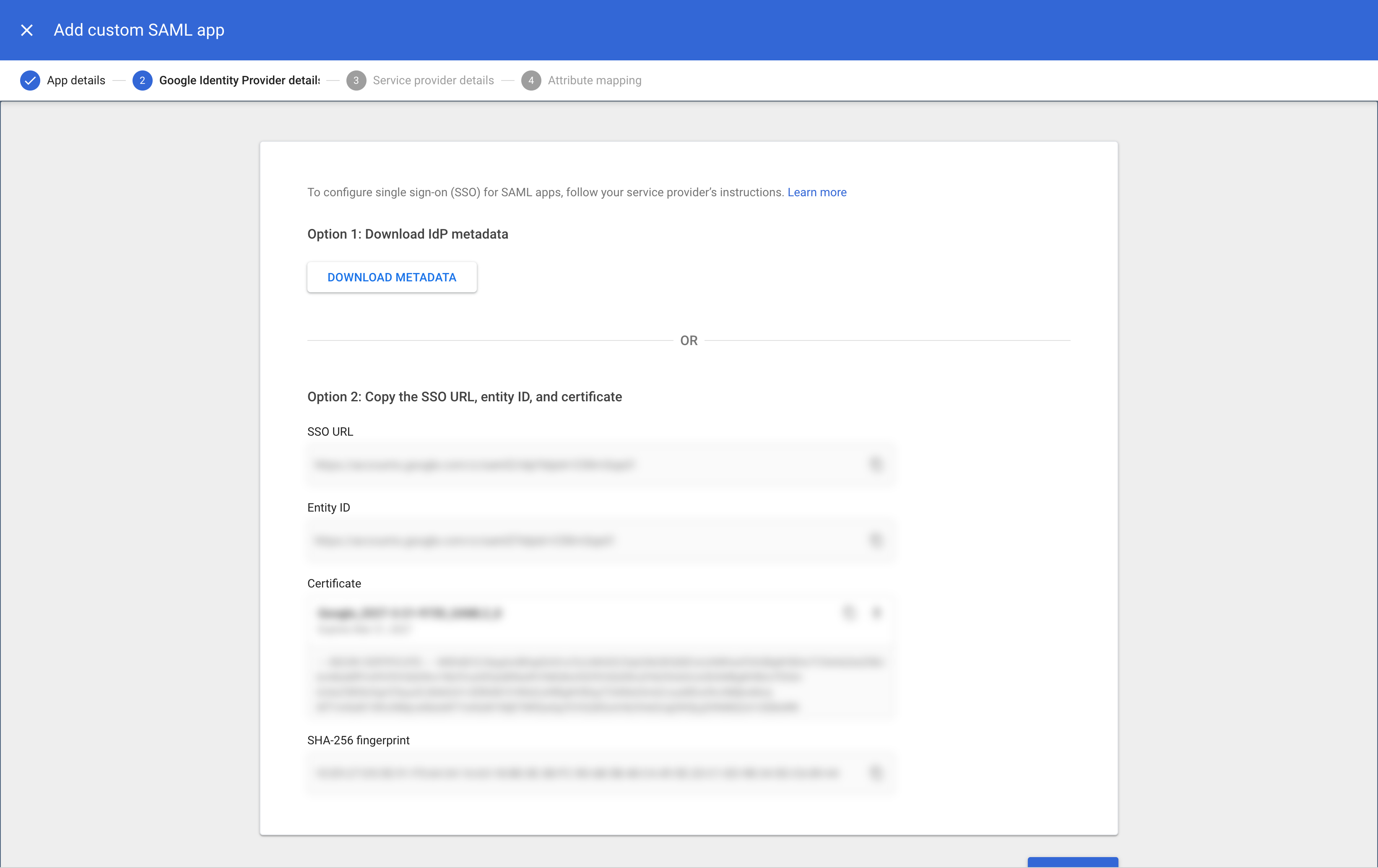Click the Entity ID field
1378x868 pixels.
[x=601, y=540]
